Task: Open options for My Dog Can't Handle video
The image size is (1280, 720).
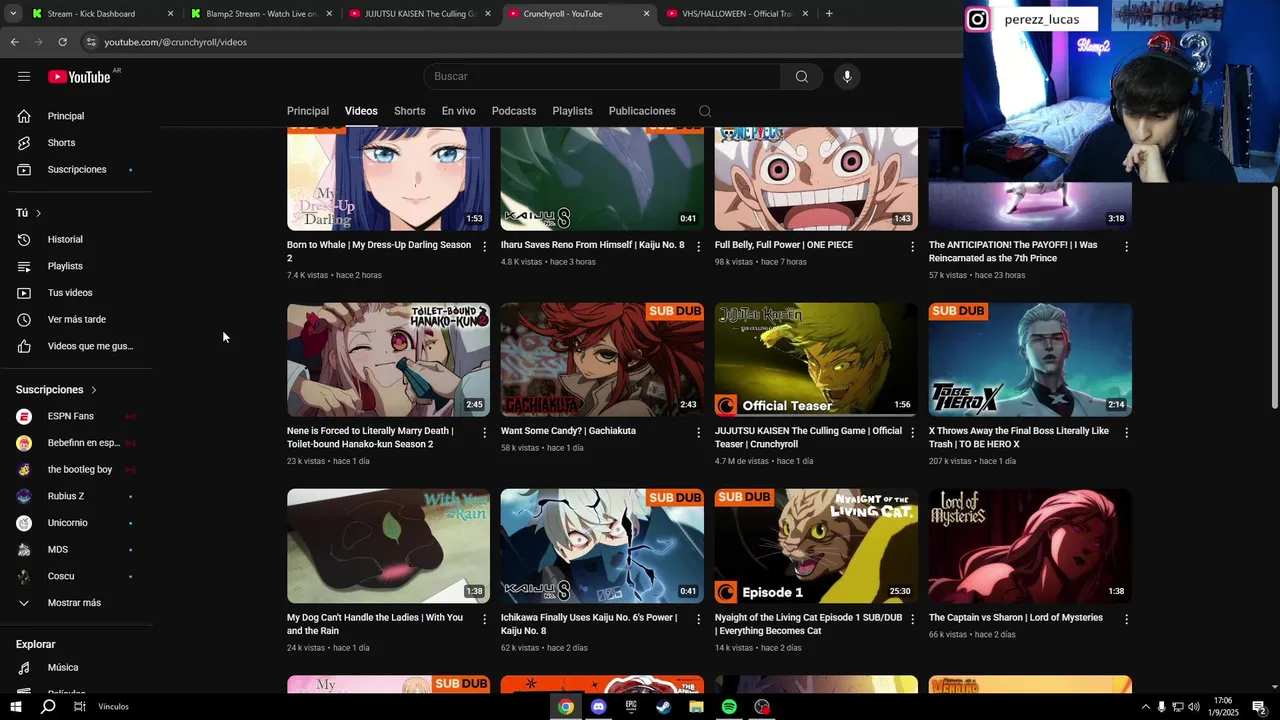Action: [485, 619]
